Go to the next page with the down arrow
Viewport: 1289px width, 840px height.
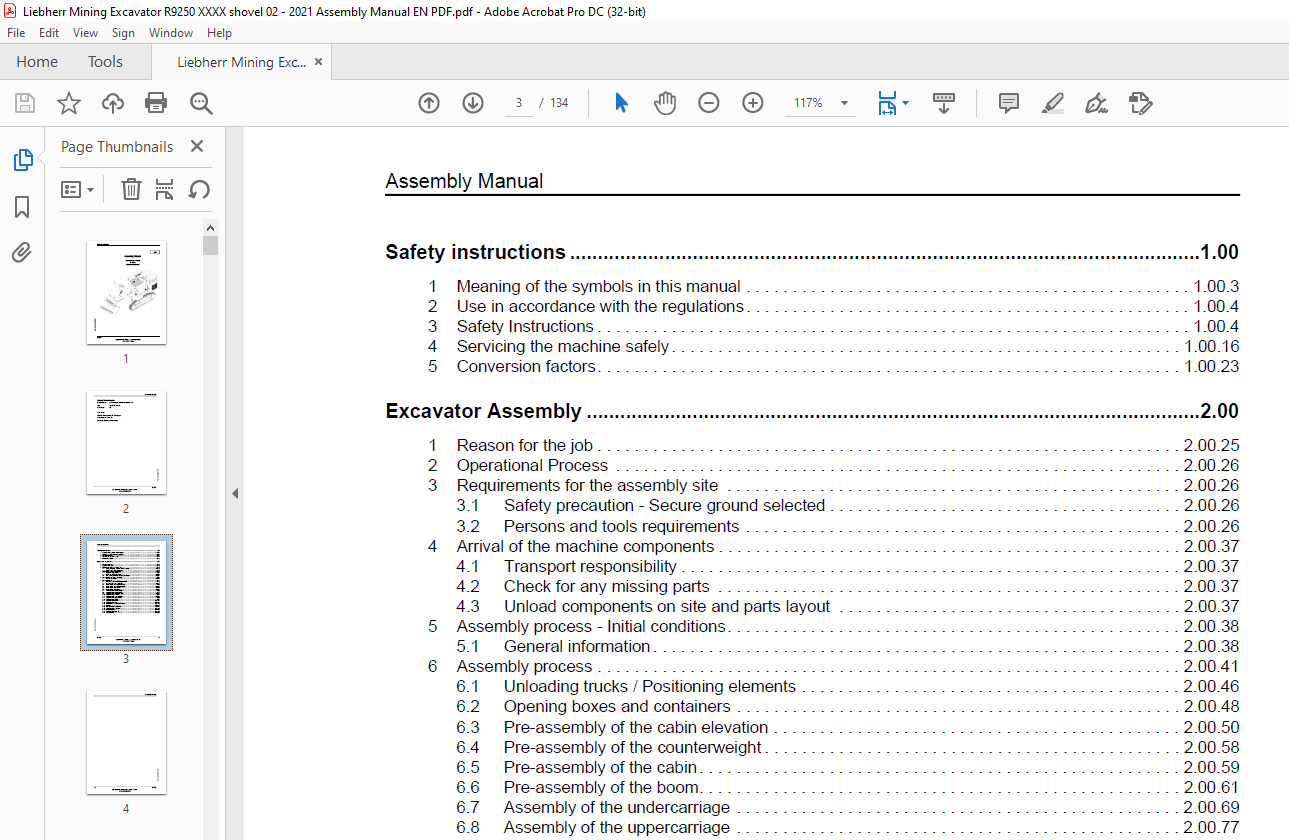473,103
